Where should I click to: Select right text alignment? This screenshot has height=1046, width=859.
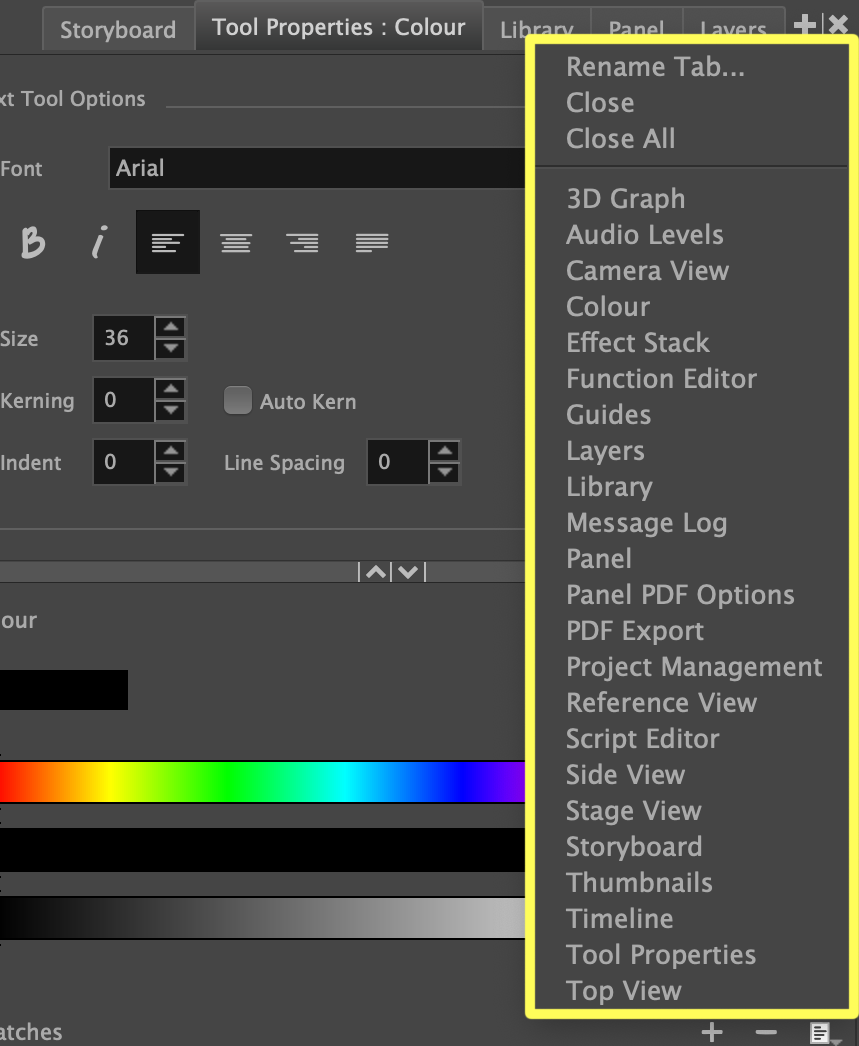[302, 242]
